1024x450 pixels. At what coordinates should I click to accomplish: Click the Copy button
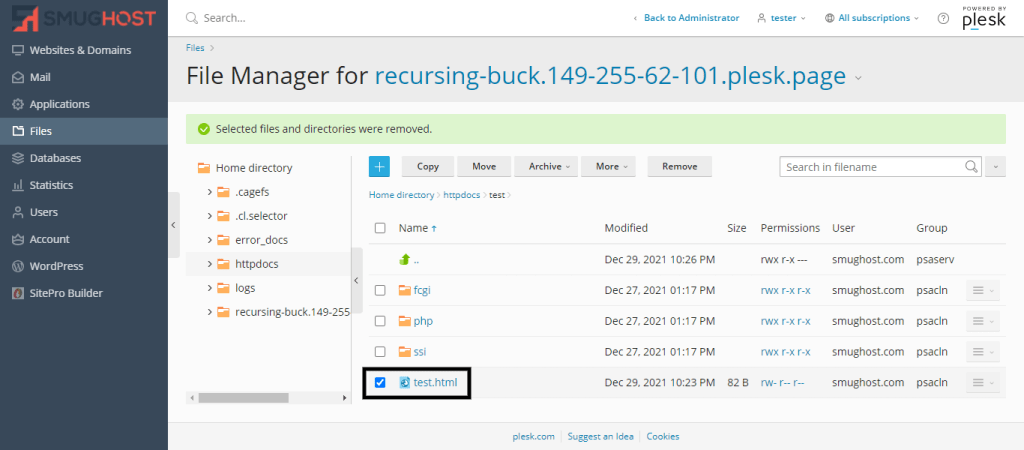(x=428, y=167)
